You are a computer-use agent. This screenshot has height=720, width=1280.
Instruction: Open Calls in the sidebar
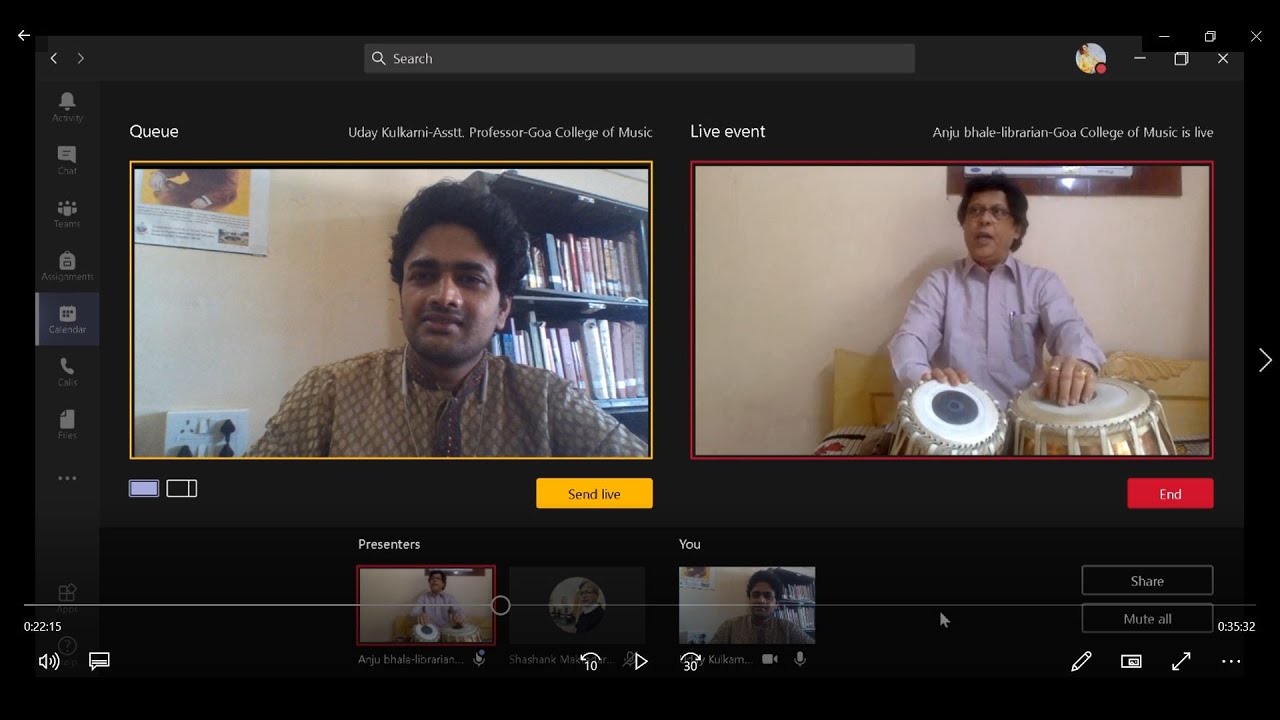point(67,372)
